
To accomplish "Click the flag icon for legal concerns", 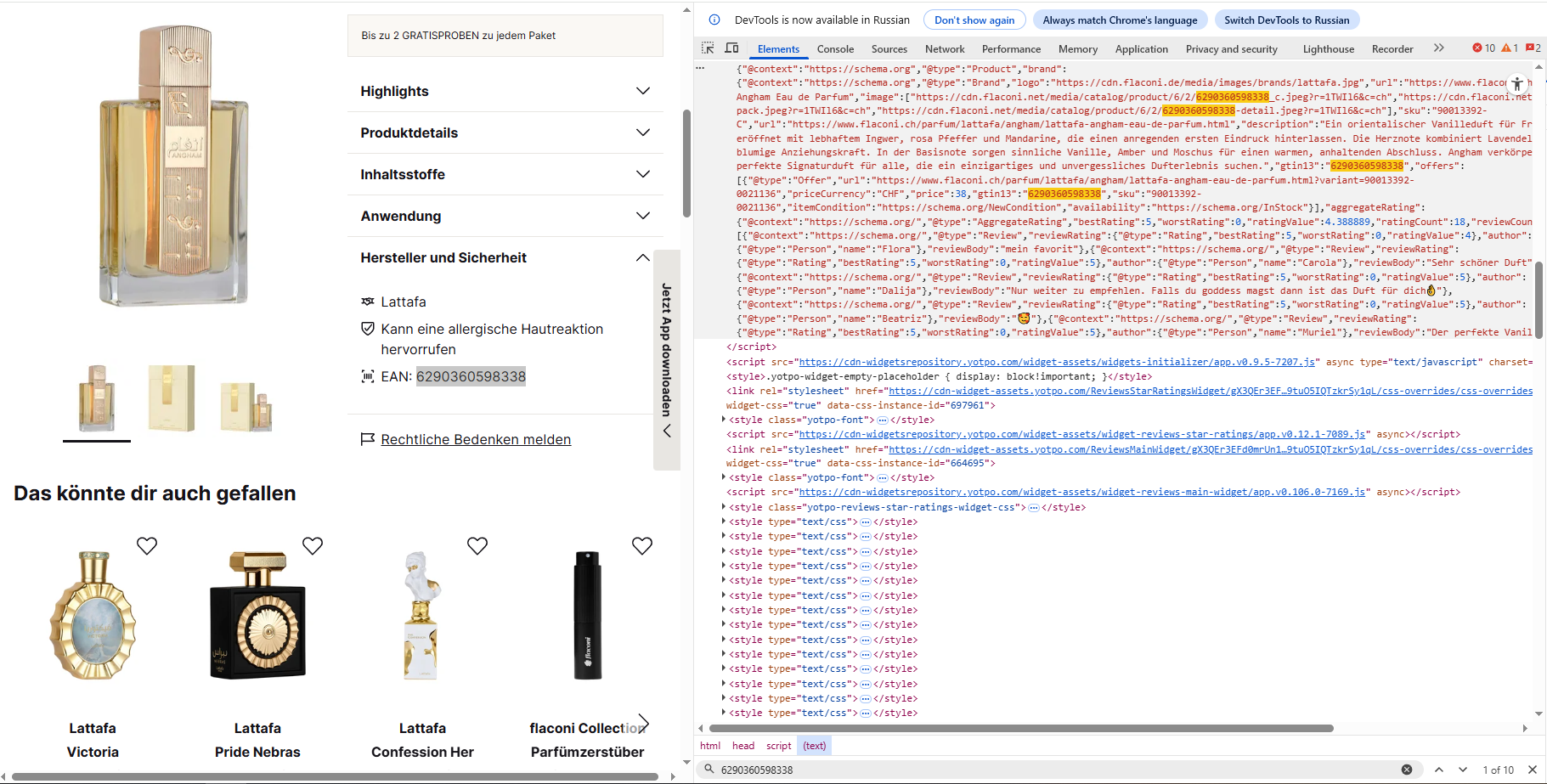I will coord(368,439).
